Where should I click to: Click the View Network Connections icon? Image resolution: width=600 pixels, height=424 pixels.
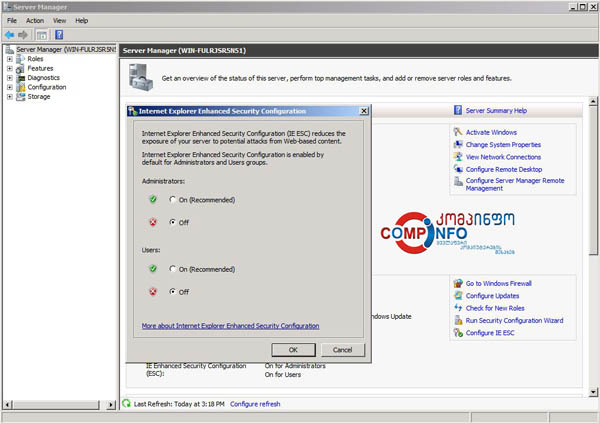coord(458,157)
